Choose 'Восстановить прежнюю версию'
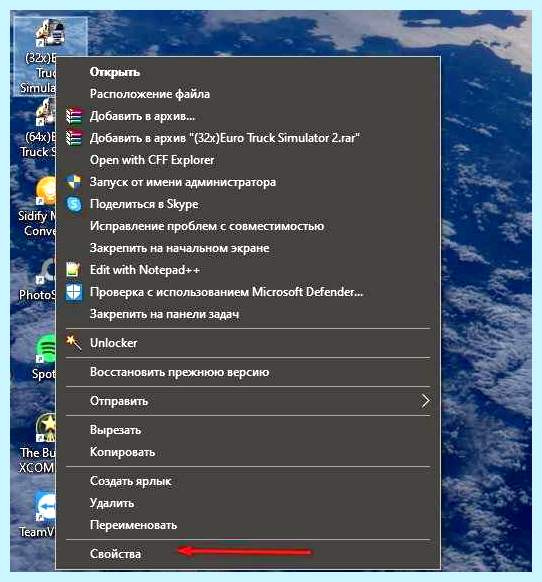542x582 pixels. 180,372
